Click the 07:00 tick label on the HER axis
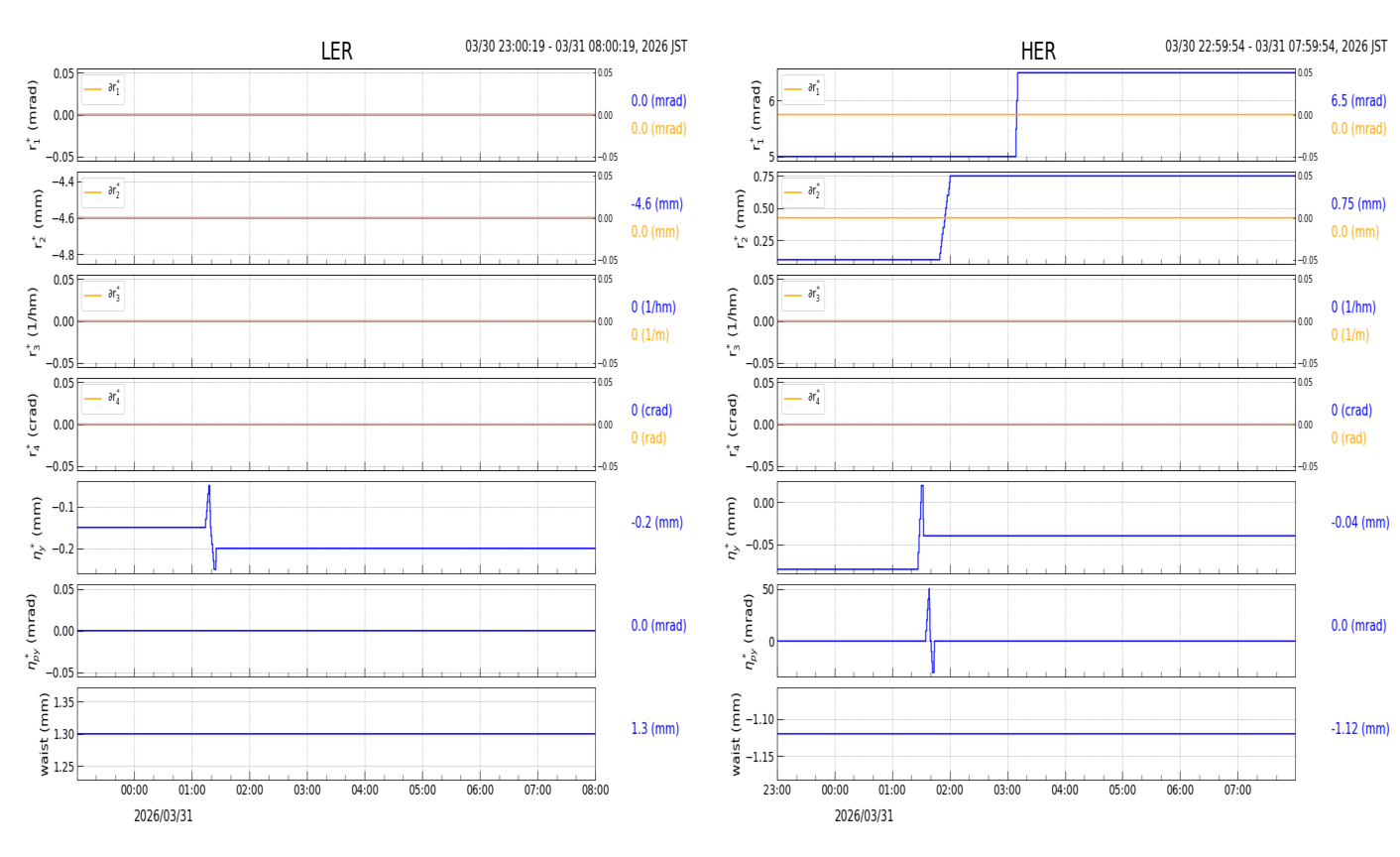This screenshot has height=857, width=1400. 1237,791
